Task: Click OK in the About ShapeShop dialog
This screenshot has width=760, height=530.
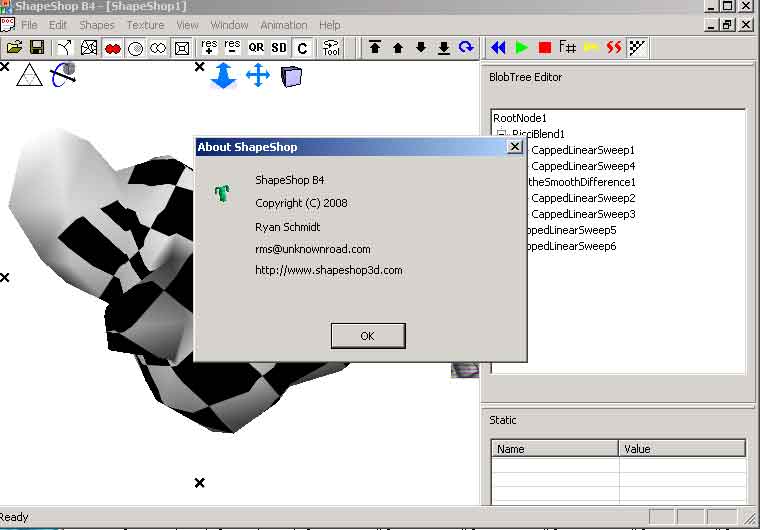Action: click(367, 336)
